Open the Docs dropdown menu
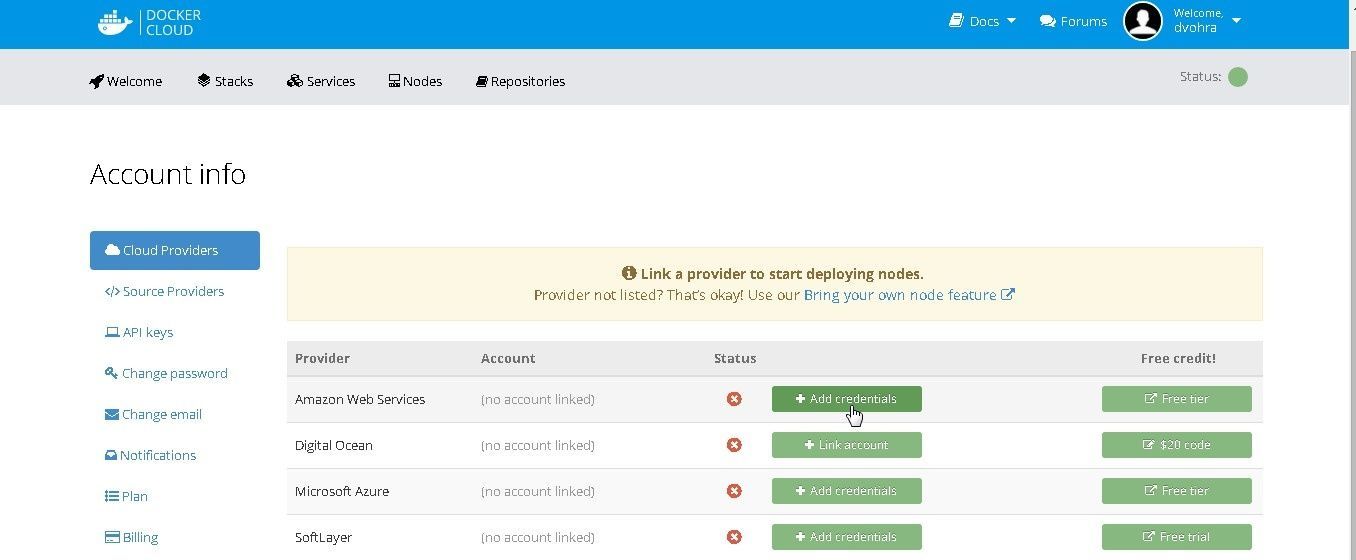 coord(982,21)
